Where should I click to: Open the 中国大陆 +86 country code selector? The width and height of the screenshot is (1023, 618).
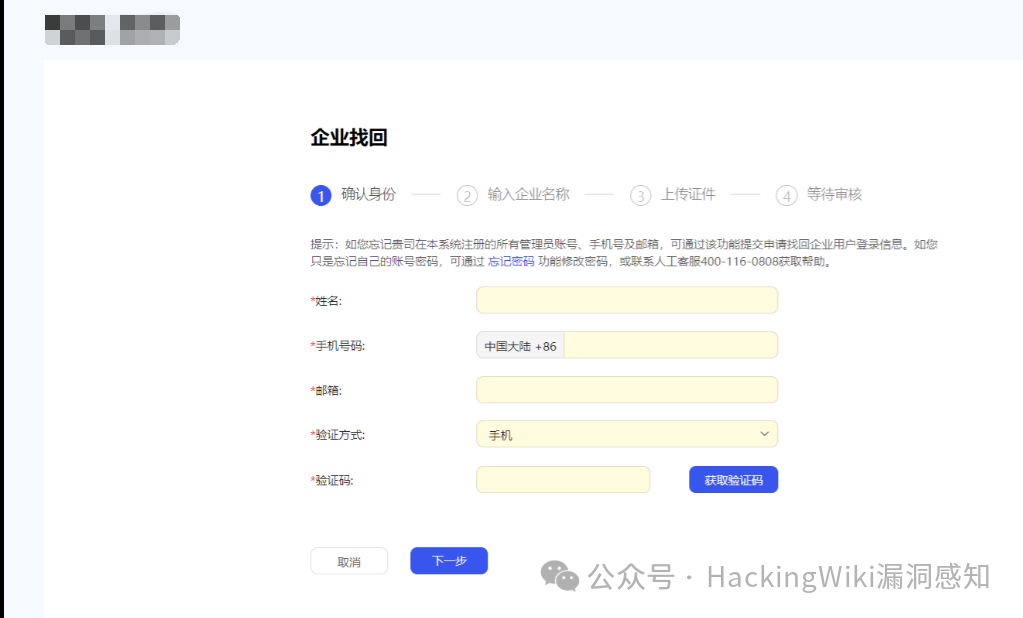coord(521,345)
